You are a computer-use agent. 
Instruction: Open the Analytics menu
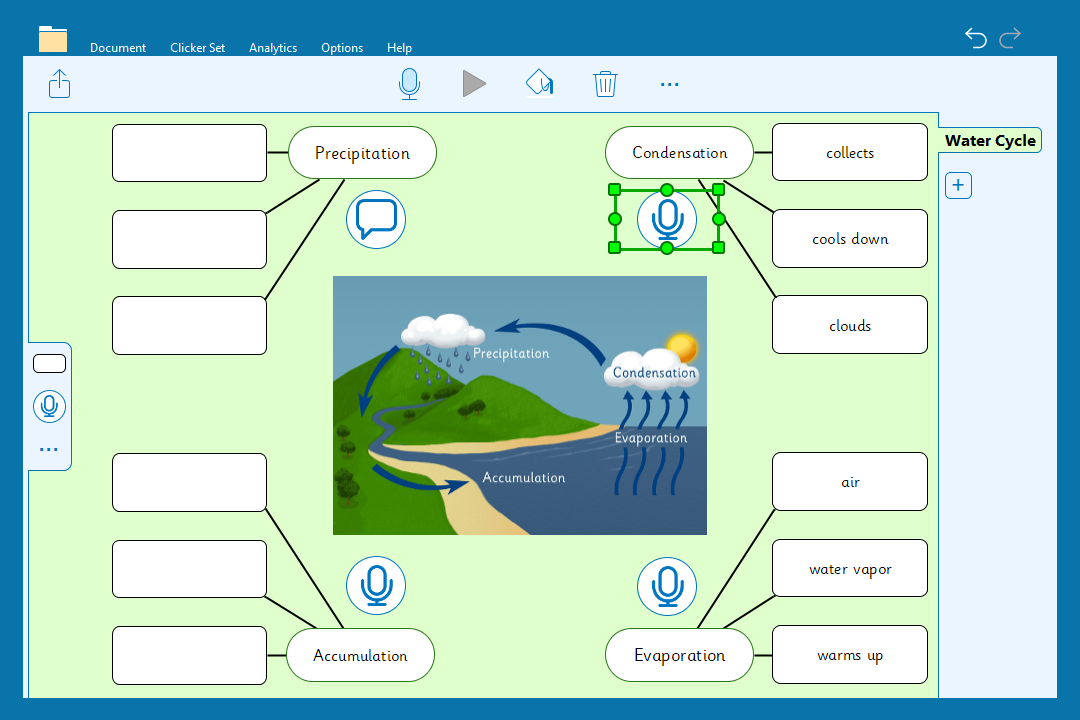point(273,48)
